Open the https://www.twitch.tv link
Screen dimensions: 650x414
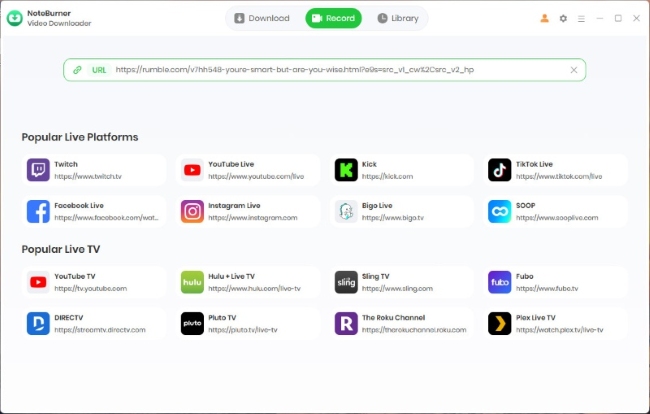[88, 177]
